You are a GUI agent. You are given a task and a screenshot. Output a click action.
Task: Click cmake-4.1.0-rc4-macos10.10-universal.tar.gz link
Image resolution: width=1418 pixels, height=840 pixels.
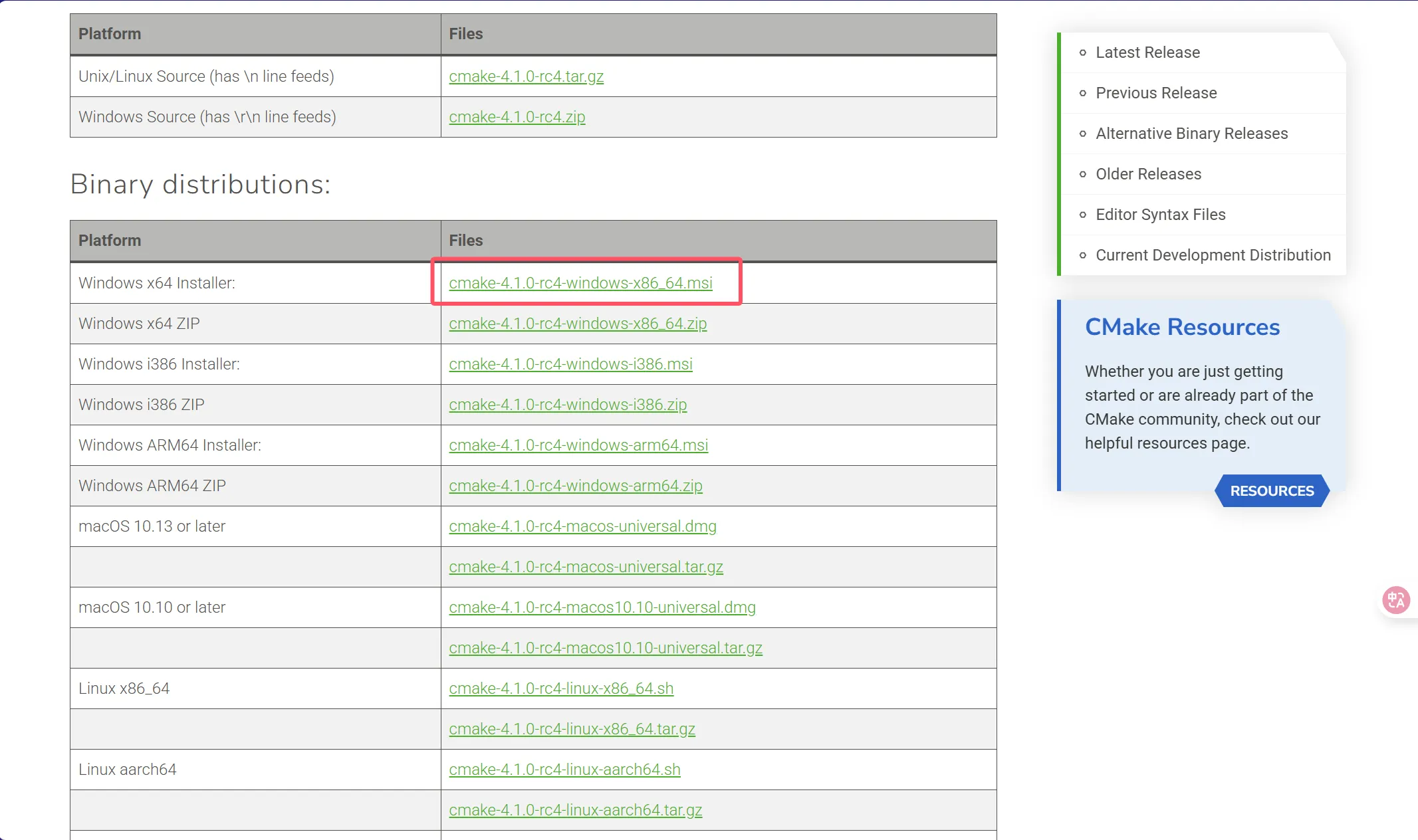click(605, 648)
